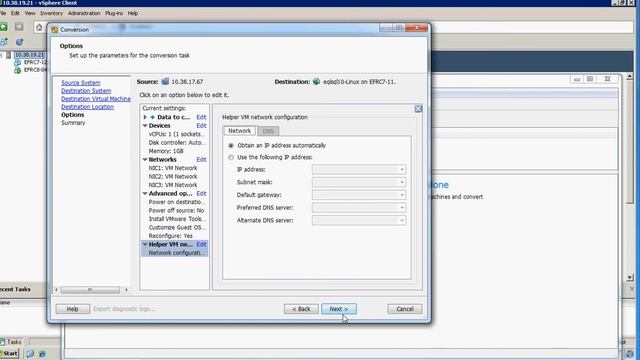Screen dimensions: 640x360
Task: Click Edit next to Devices
Action: [x=201, y=126]
